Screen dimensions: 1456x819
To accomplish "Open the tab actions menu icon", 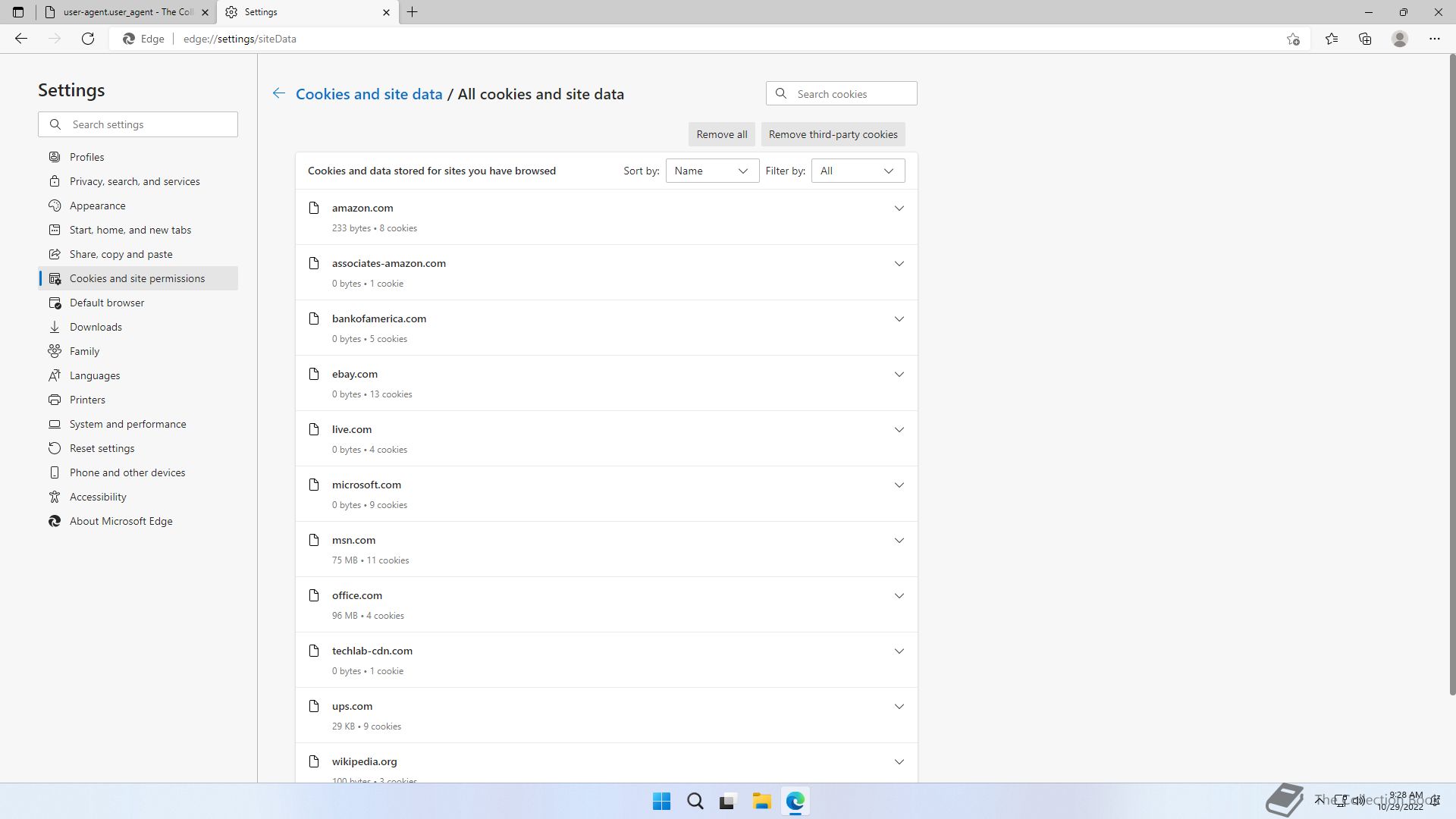I will click(18, 12).
